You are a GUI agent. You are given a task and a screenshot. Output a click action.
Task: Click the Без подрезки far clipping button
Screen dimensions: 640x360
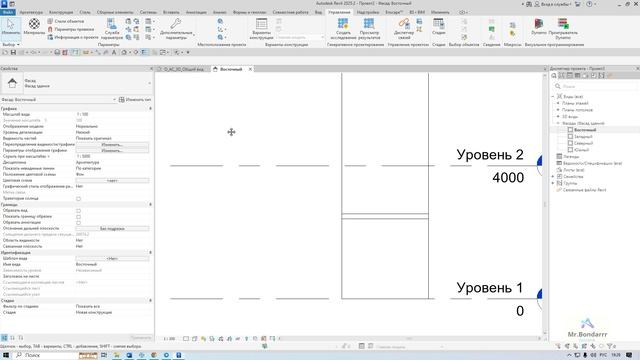(x=112, y=229)
